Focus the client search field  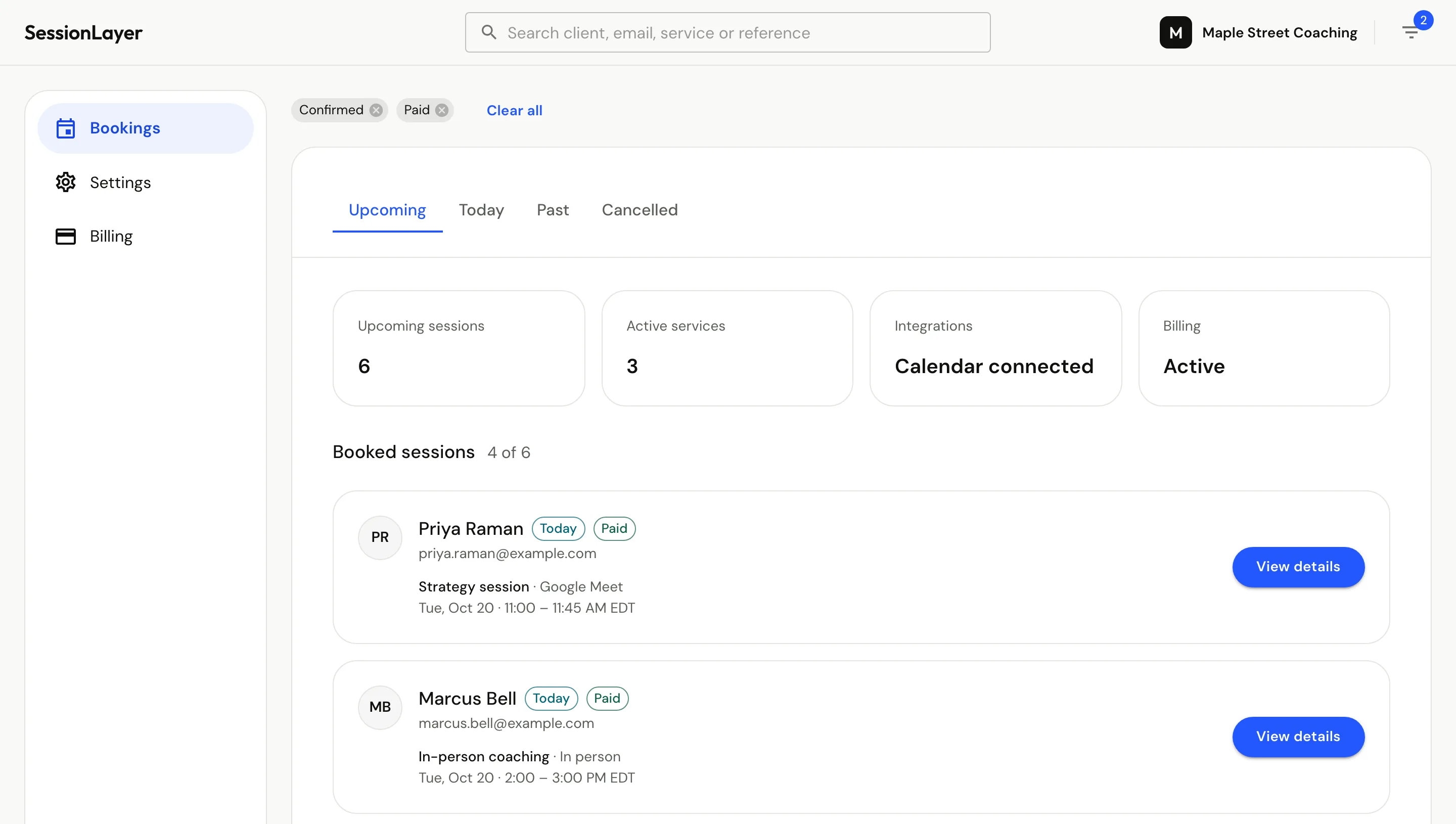[x=727, y=32]
